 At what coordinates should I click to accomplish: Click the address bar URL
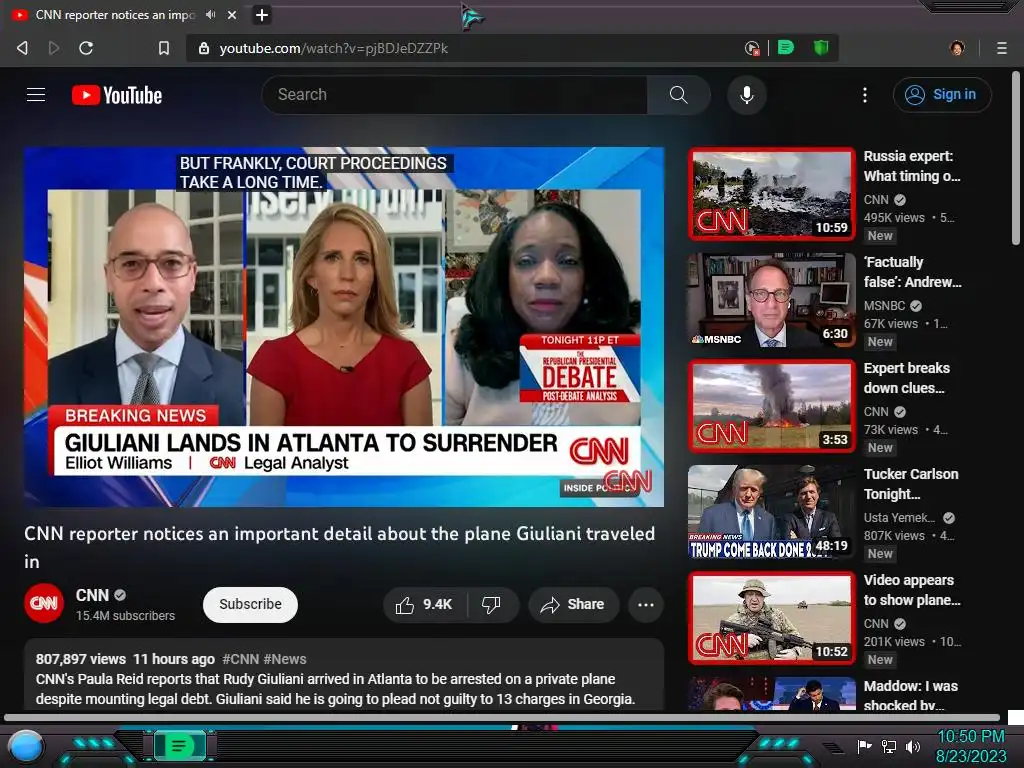click(x=334, y=48)
